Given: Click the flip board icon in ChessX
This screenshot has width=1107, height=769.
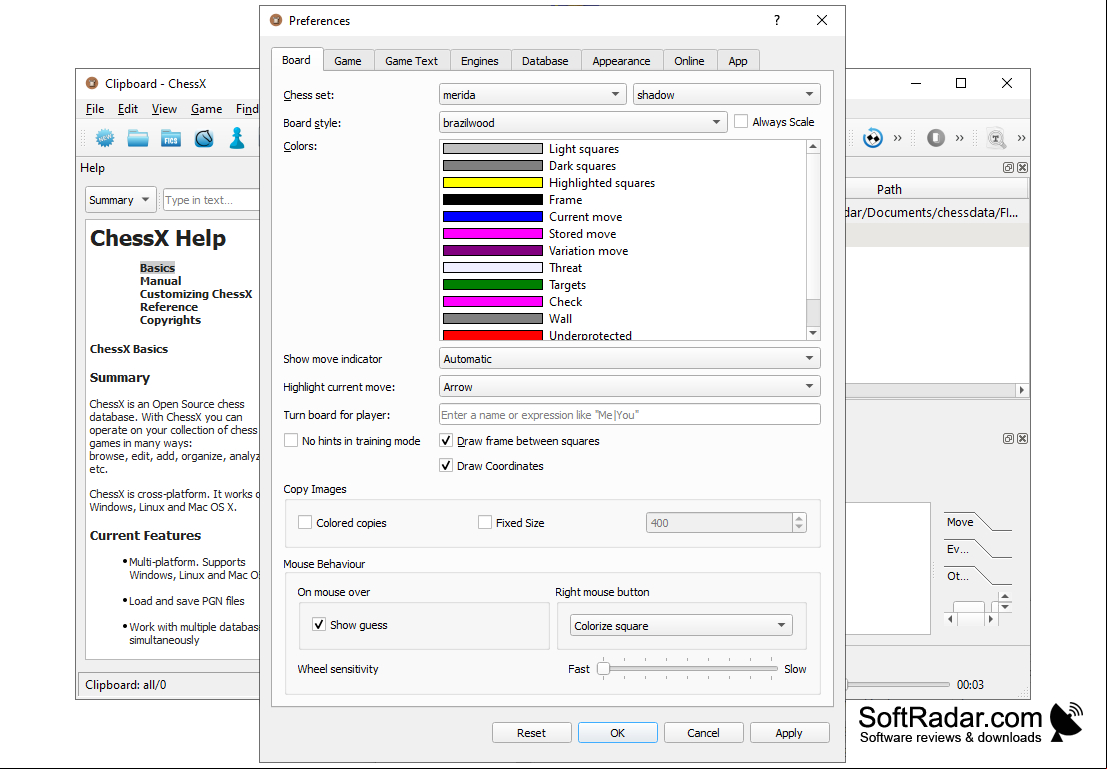Looking at the screenshot, I should (x=873, y=138).
